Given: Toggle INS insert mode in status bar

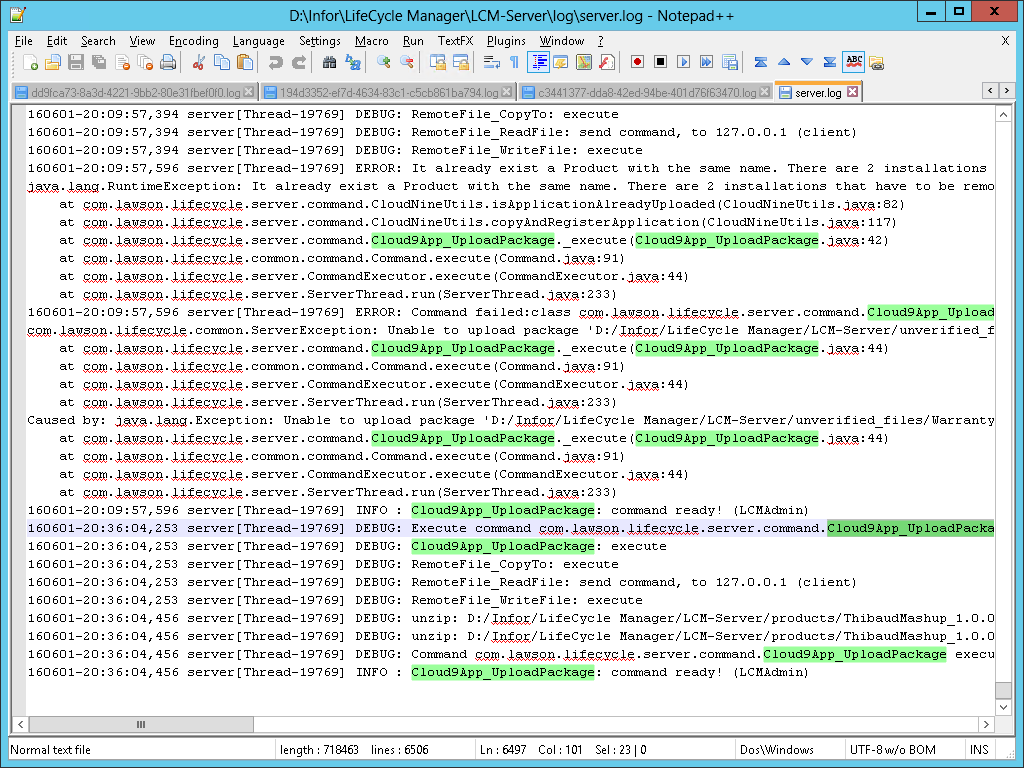Looking at the screenshot, I should tap(979, 750).
